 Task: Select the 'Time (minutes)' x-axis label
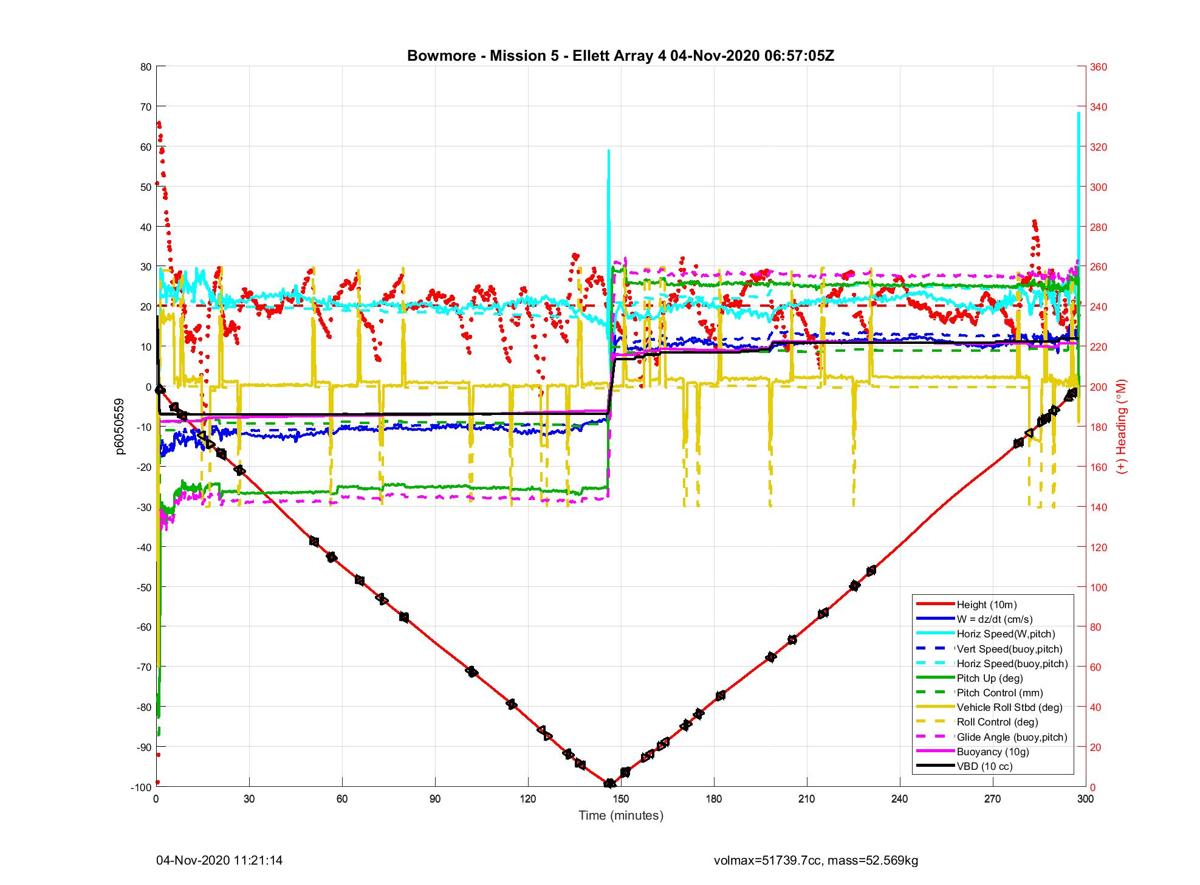coord(621,815)
